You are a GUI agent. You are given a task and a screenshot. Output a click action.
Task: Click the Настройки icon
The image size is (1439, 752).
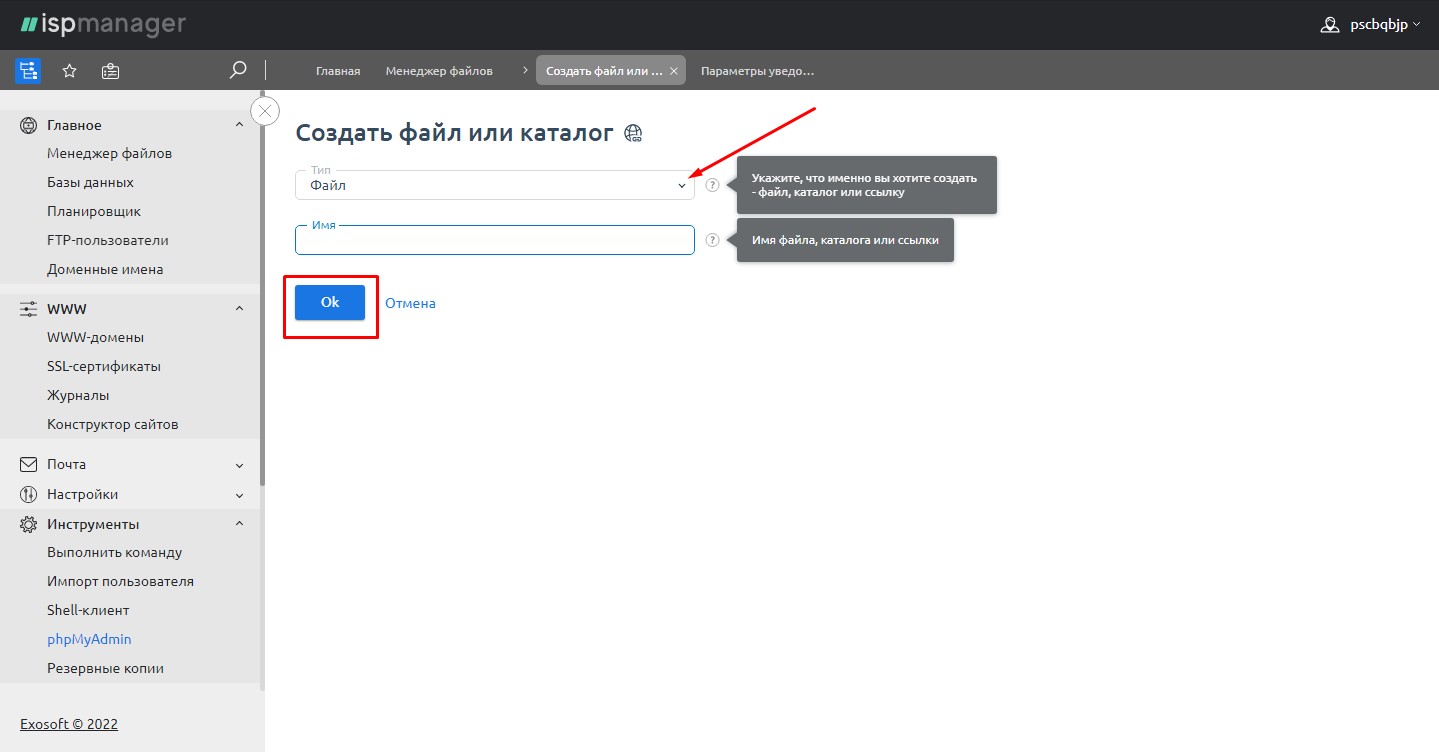coord(29,494)
